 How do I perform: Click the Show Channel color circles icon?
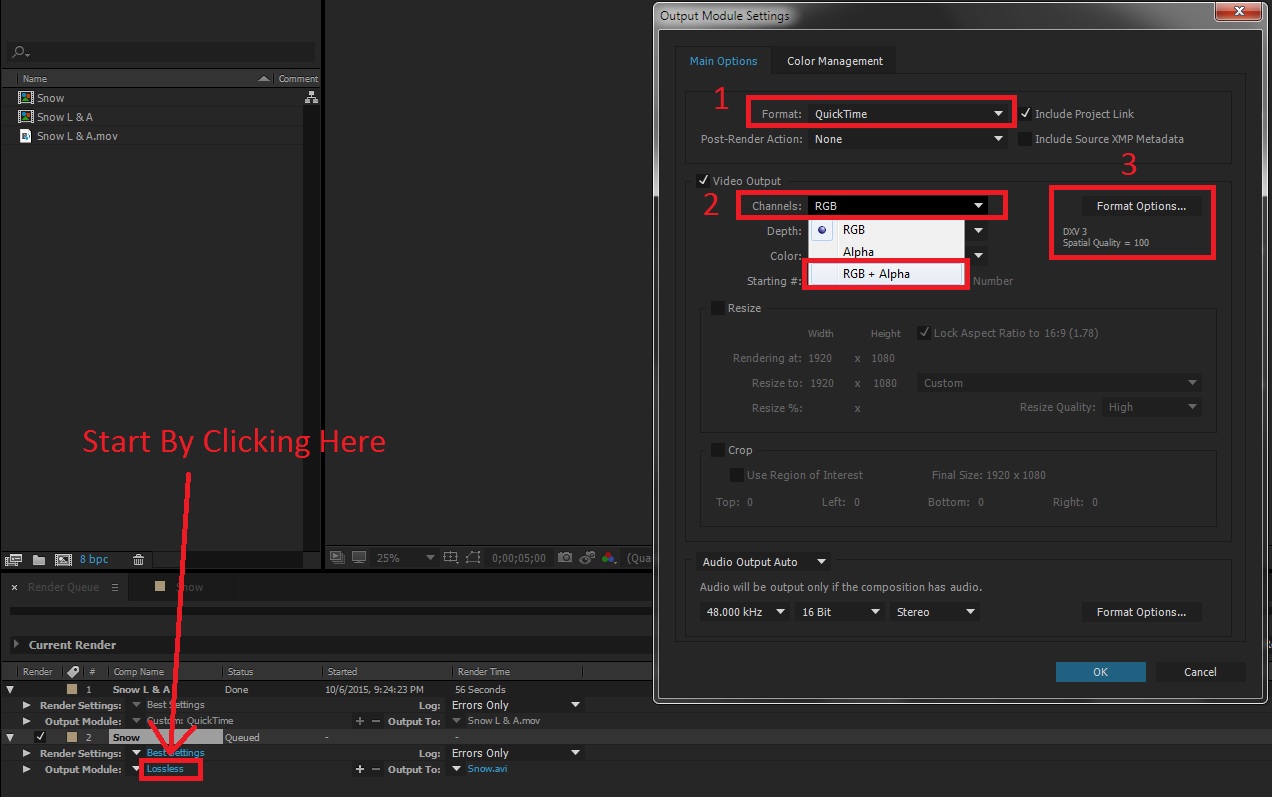pyautogui.click(x=607, y=558)
